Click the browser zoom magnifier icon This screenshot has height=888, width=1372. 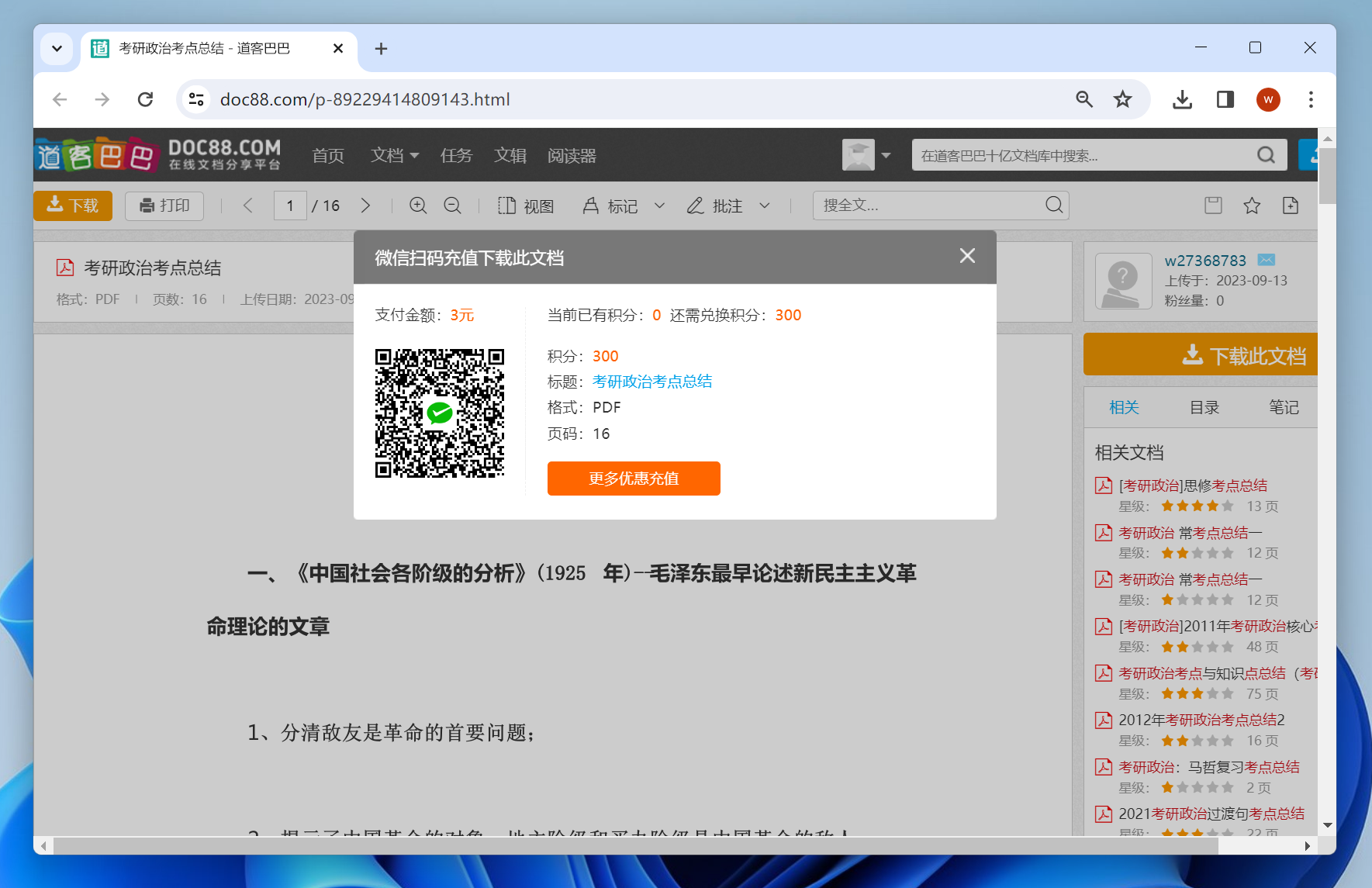pos(1084,99)
